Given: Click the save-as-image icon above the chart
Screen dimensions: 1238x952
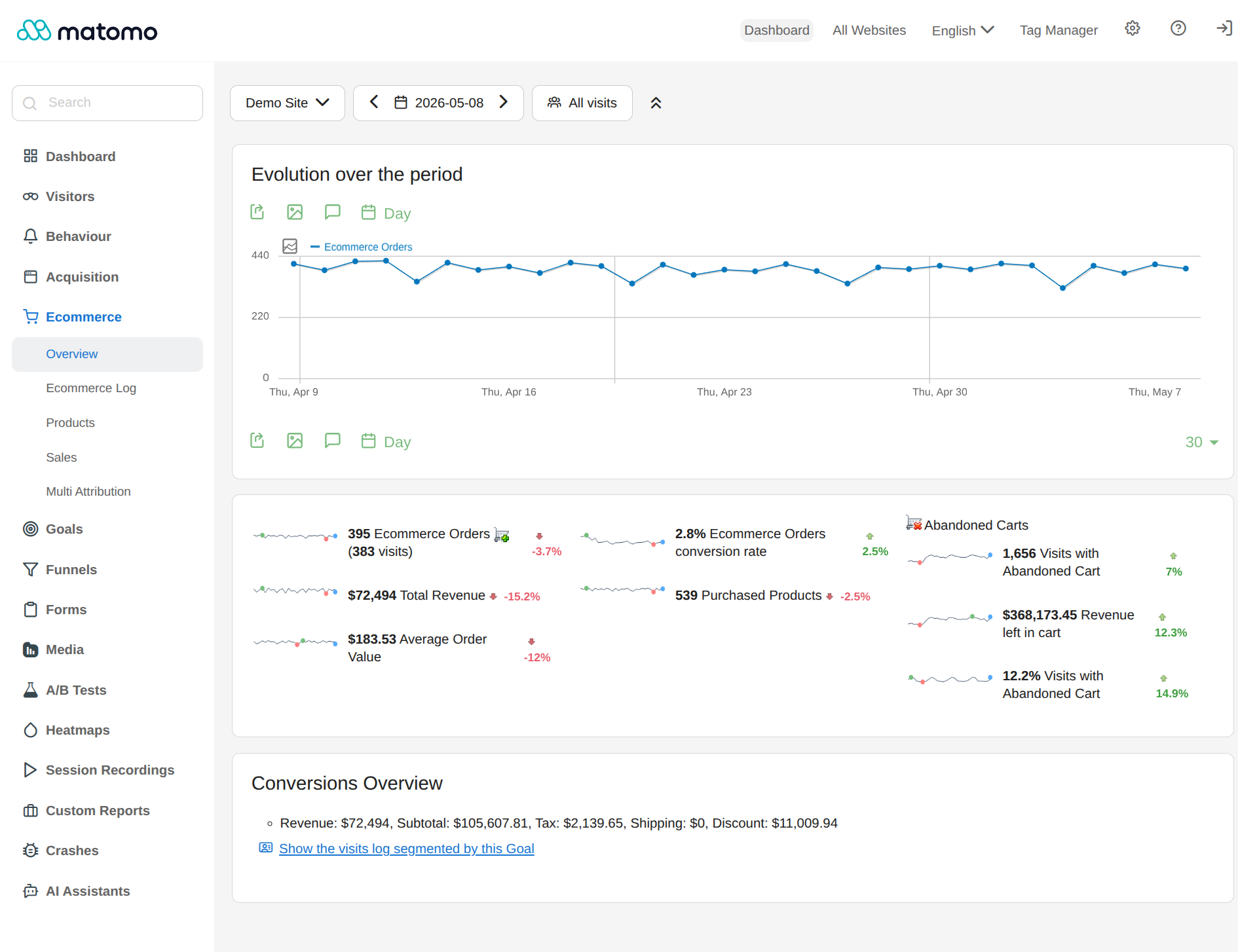Looking at the screenshot, I should (295, 212).
